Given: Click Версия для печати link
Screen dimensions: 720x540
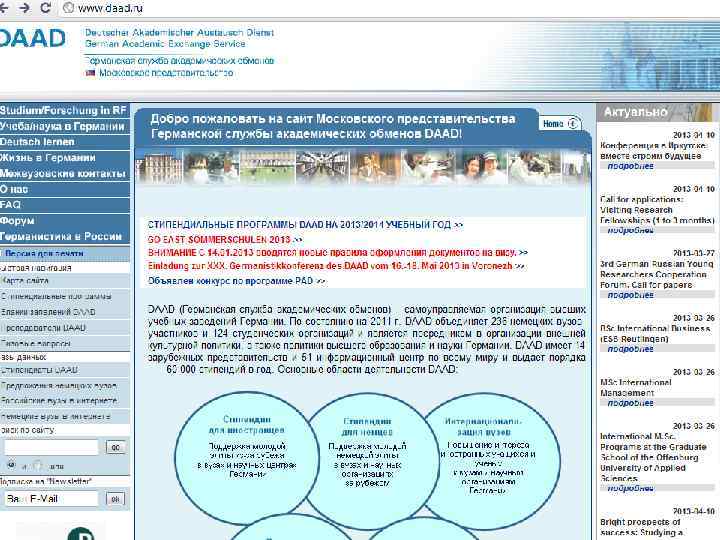Looking at the screenshot, I should tap(44, 253).
